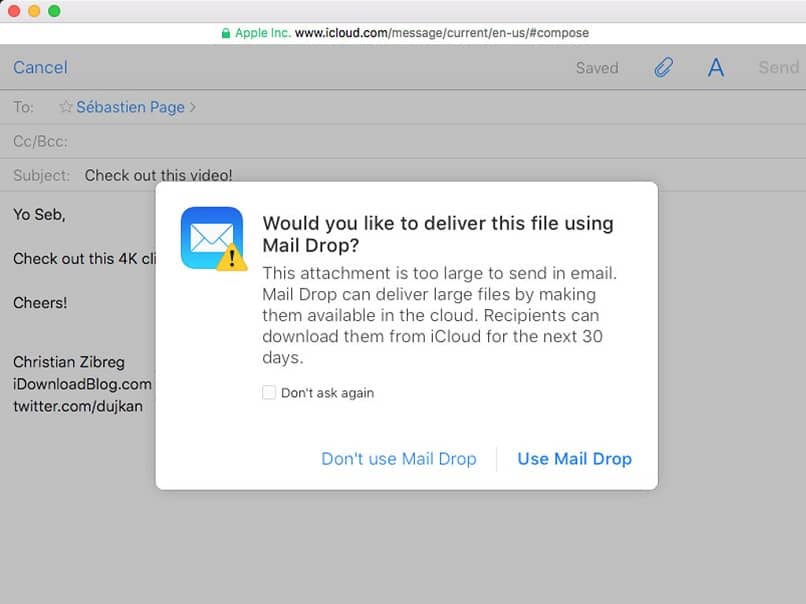This screenshot has width=806, height=604.
Task: Click into the Cc/Bcc field
Action: pos(403,141)
